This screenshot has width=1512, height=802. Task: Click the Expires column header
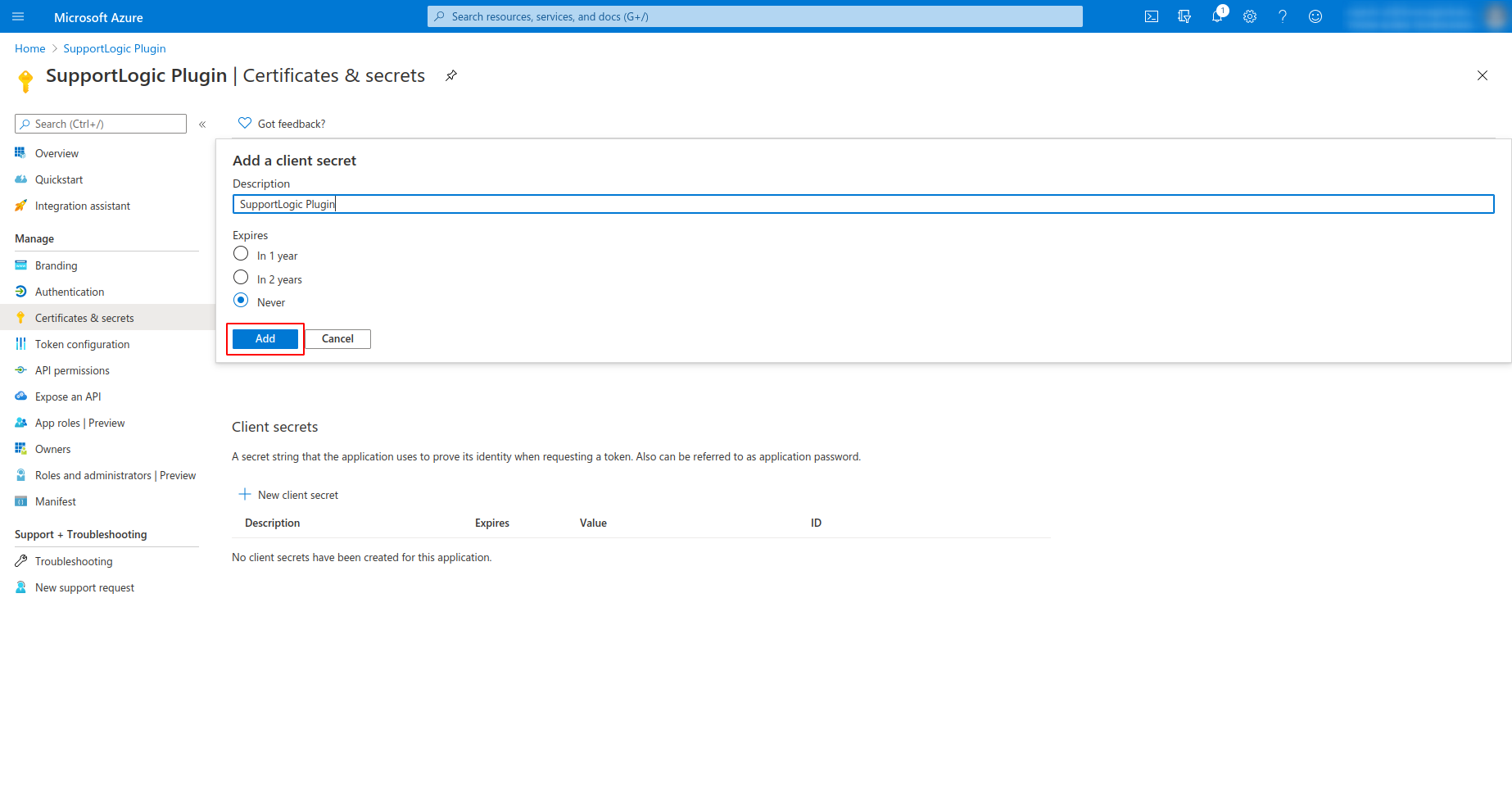(492, 523)
